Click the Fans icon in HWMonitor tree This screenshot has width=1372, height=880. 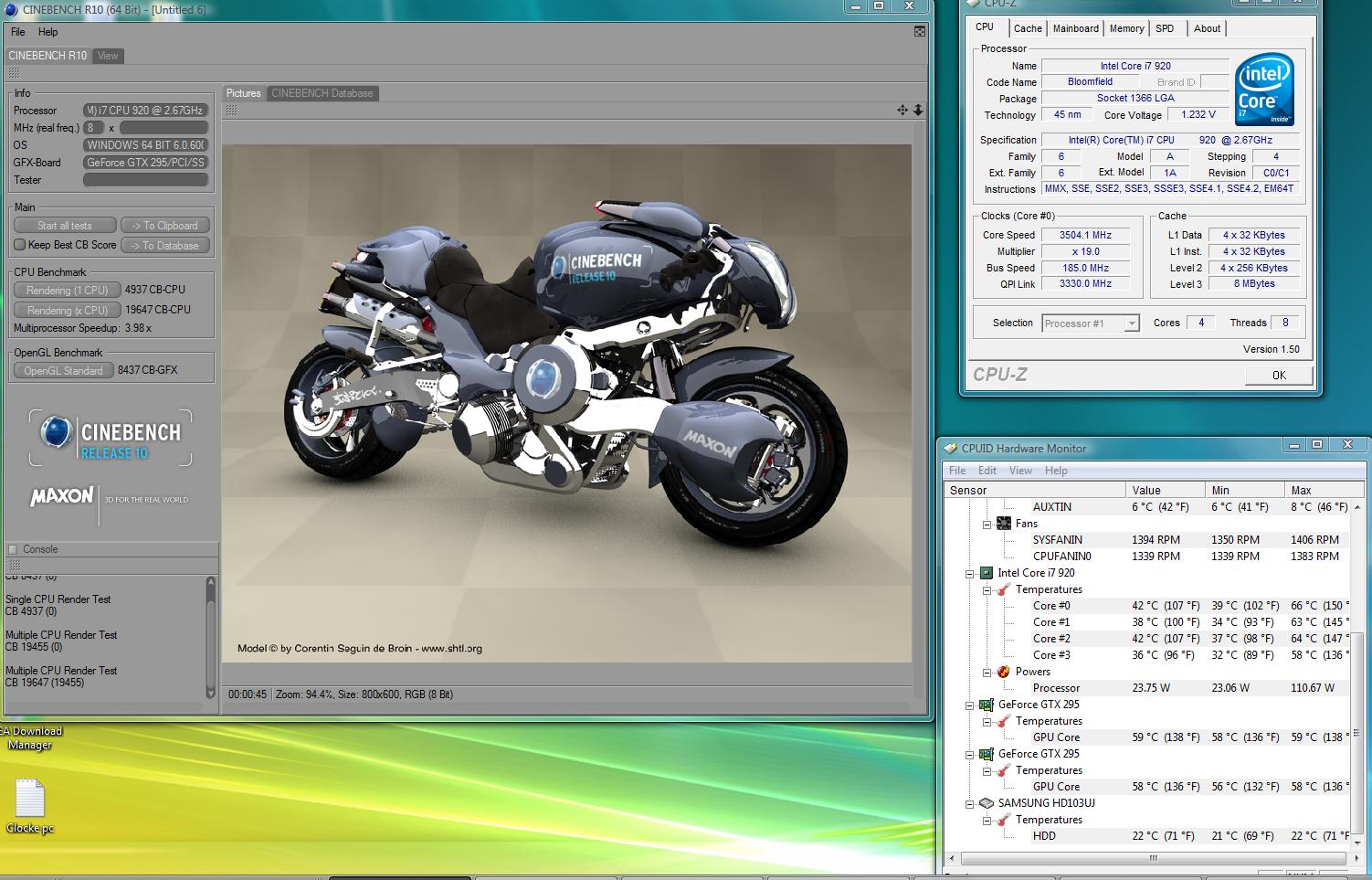pyautogui.click(x=1004, y=524)
